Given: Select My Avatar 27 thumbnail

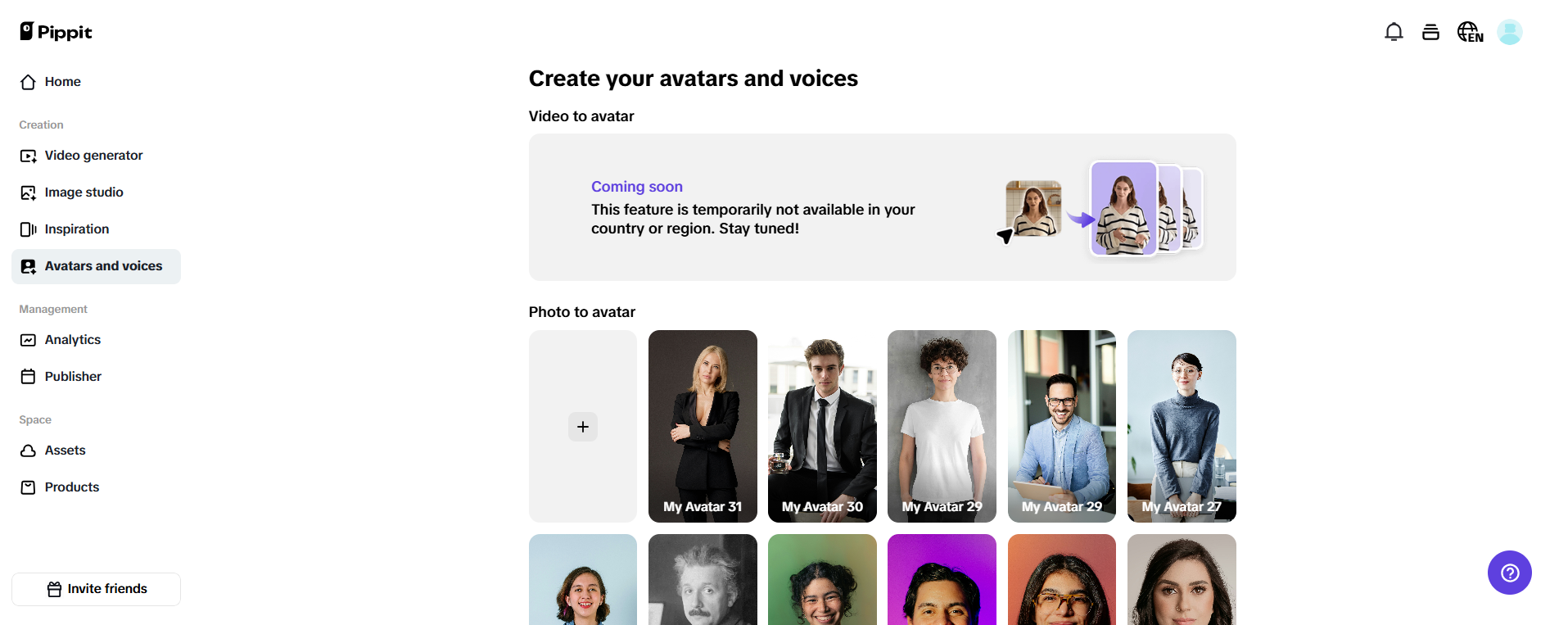Looking at the screenshot, I should [x=1182, y=426].
